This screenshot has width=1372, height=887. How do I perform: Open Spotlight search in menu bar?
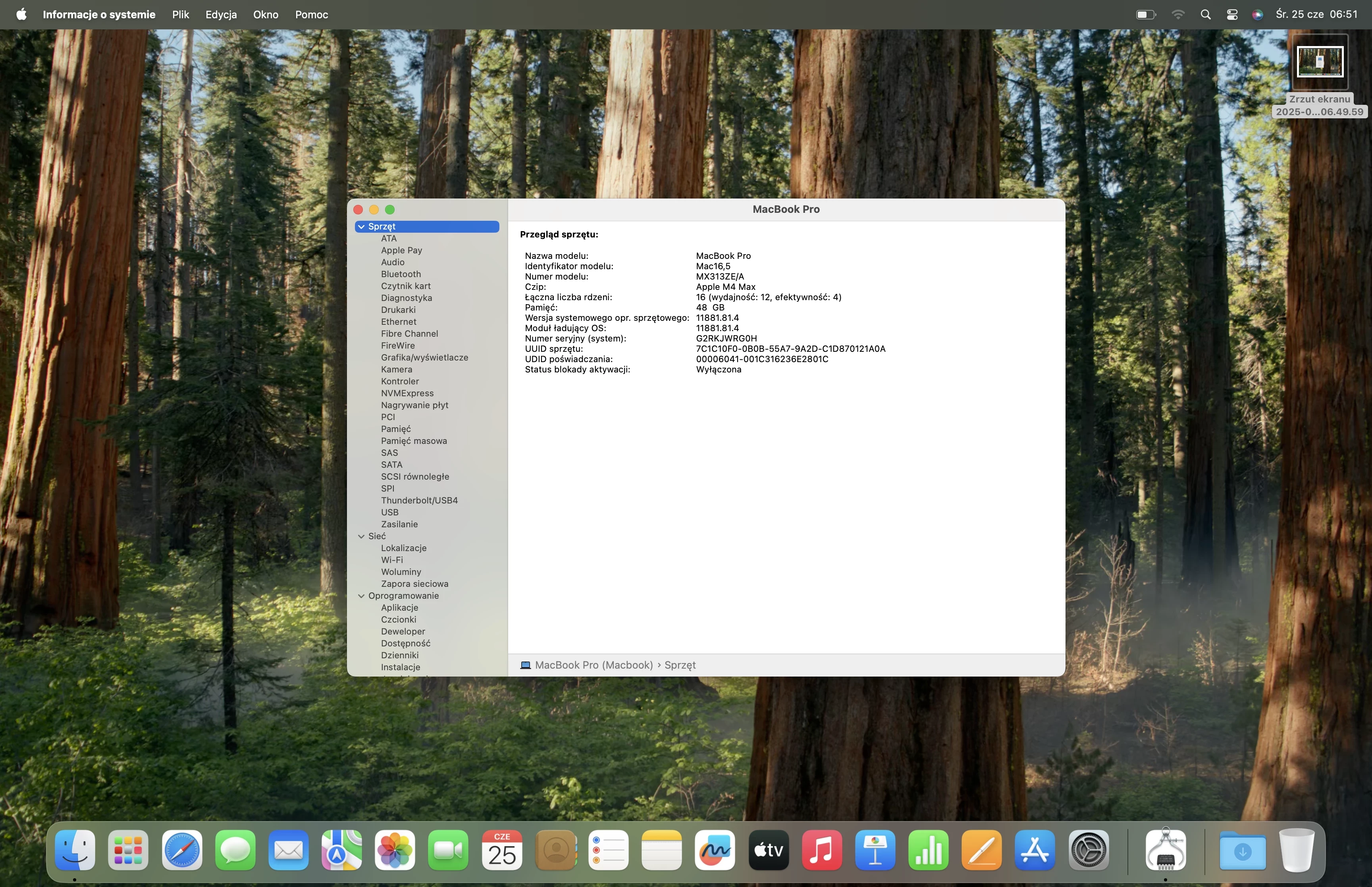coord(1206,14)
